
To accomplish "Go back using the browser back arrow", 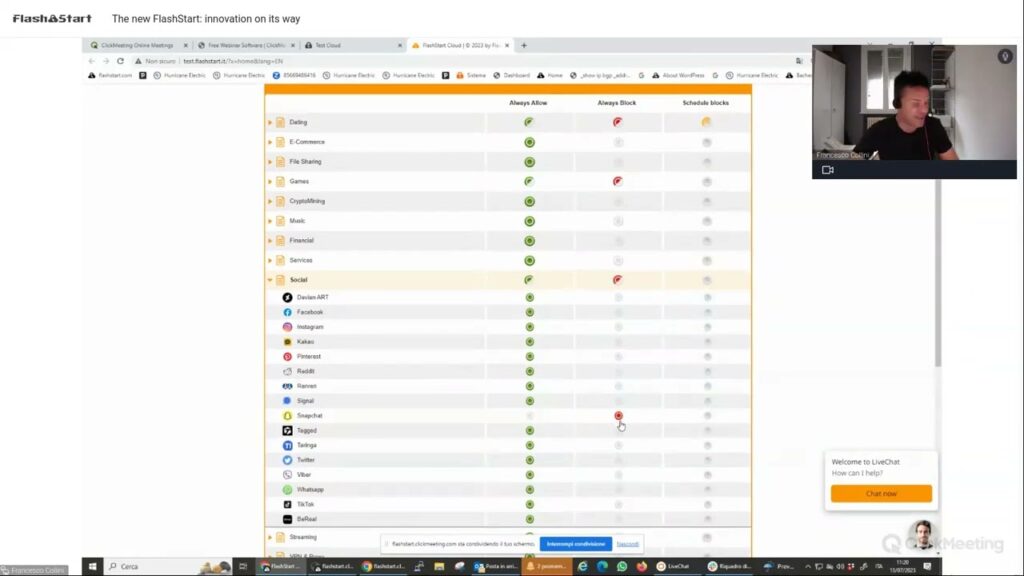I will pos(91,61).
